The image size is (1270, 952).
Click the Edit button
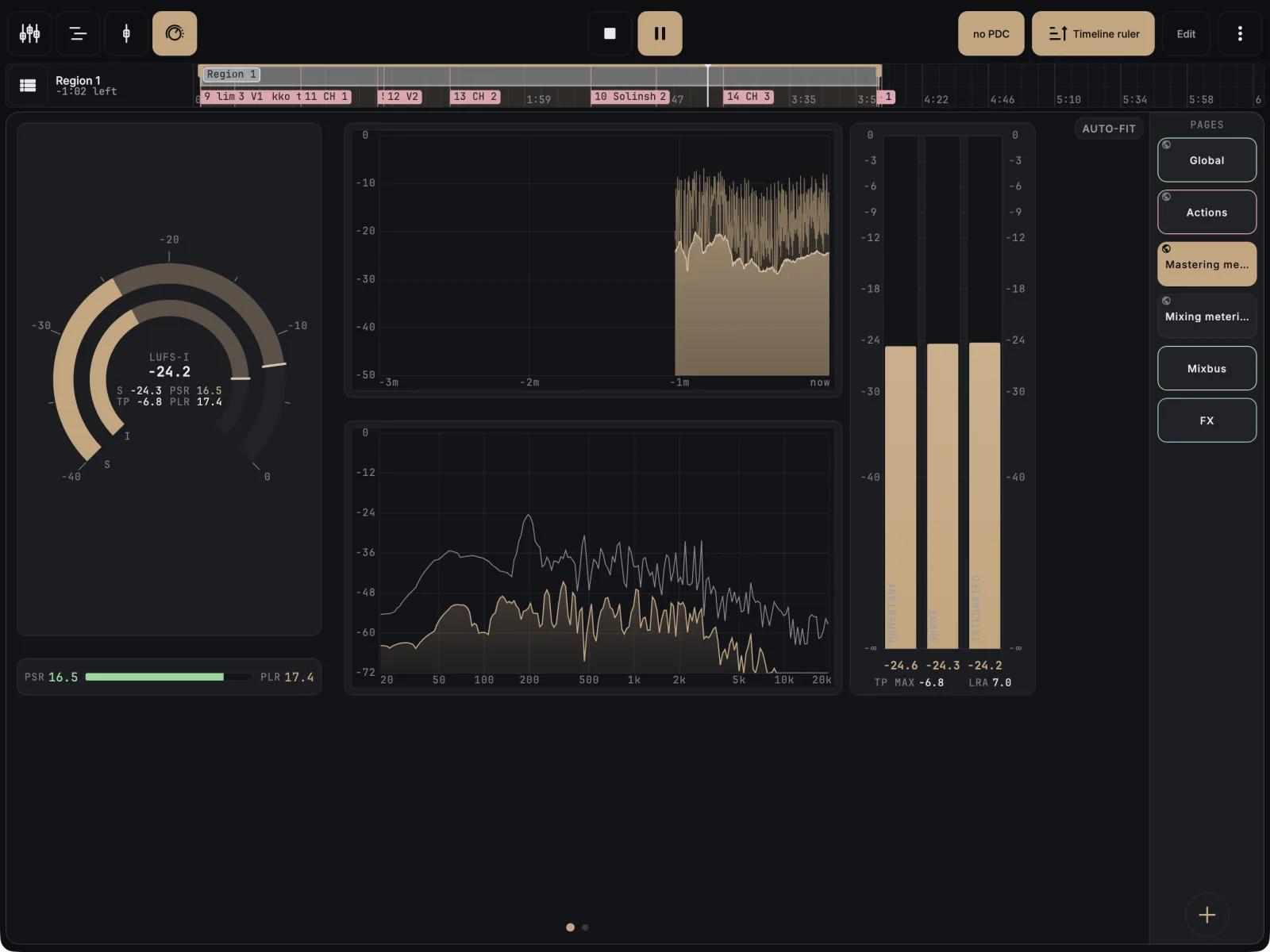pyautogui.click(x=1186, y=33)
